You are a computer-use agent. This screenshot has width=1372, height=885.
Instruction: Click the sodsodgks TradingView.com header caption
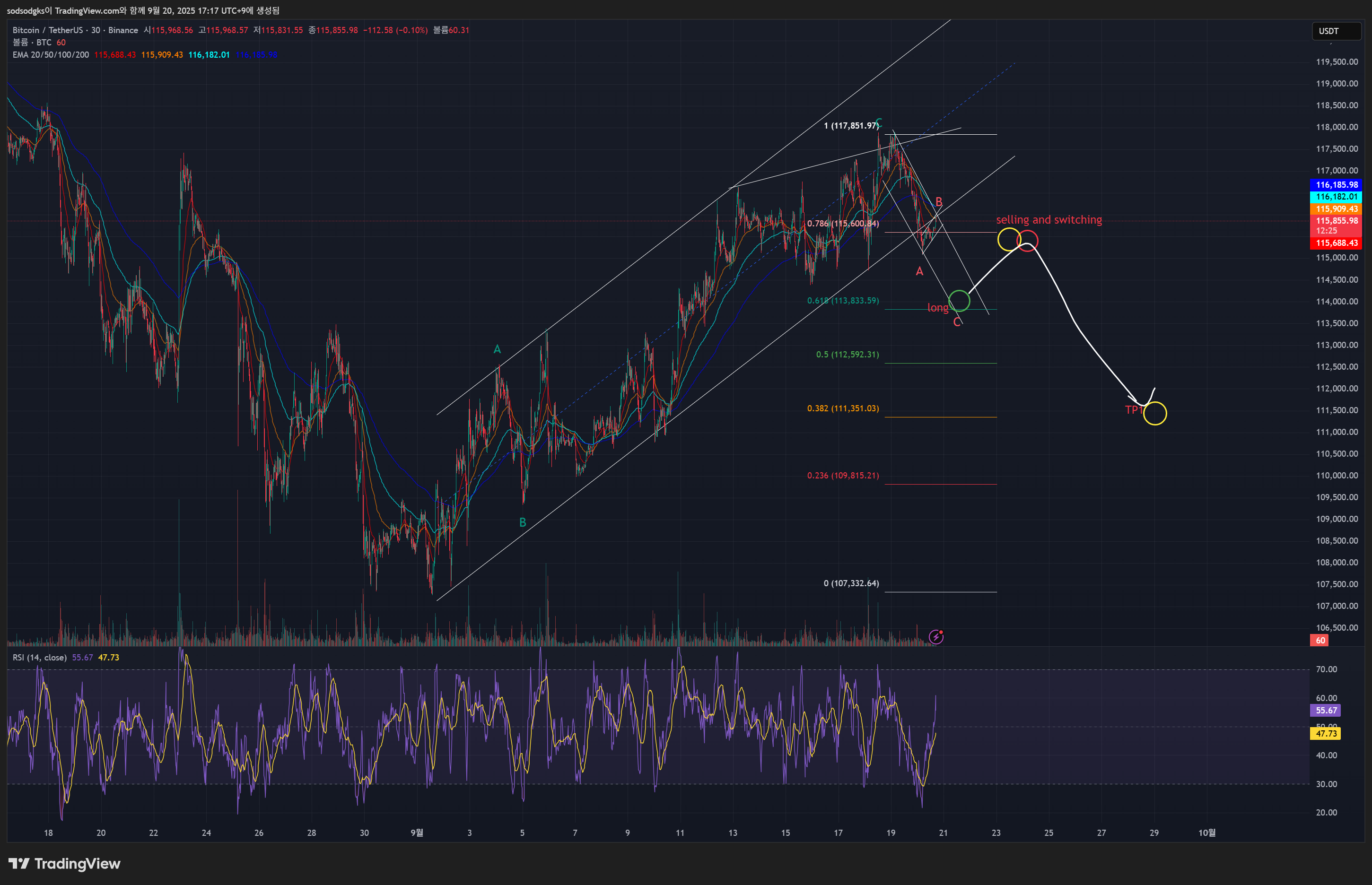click(144, 10)
